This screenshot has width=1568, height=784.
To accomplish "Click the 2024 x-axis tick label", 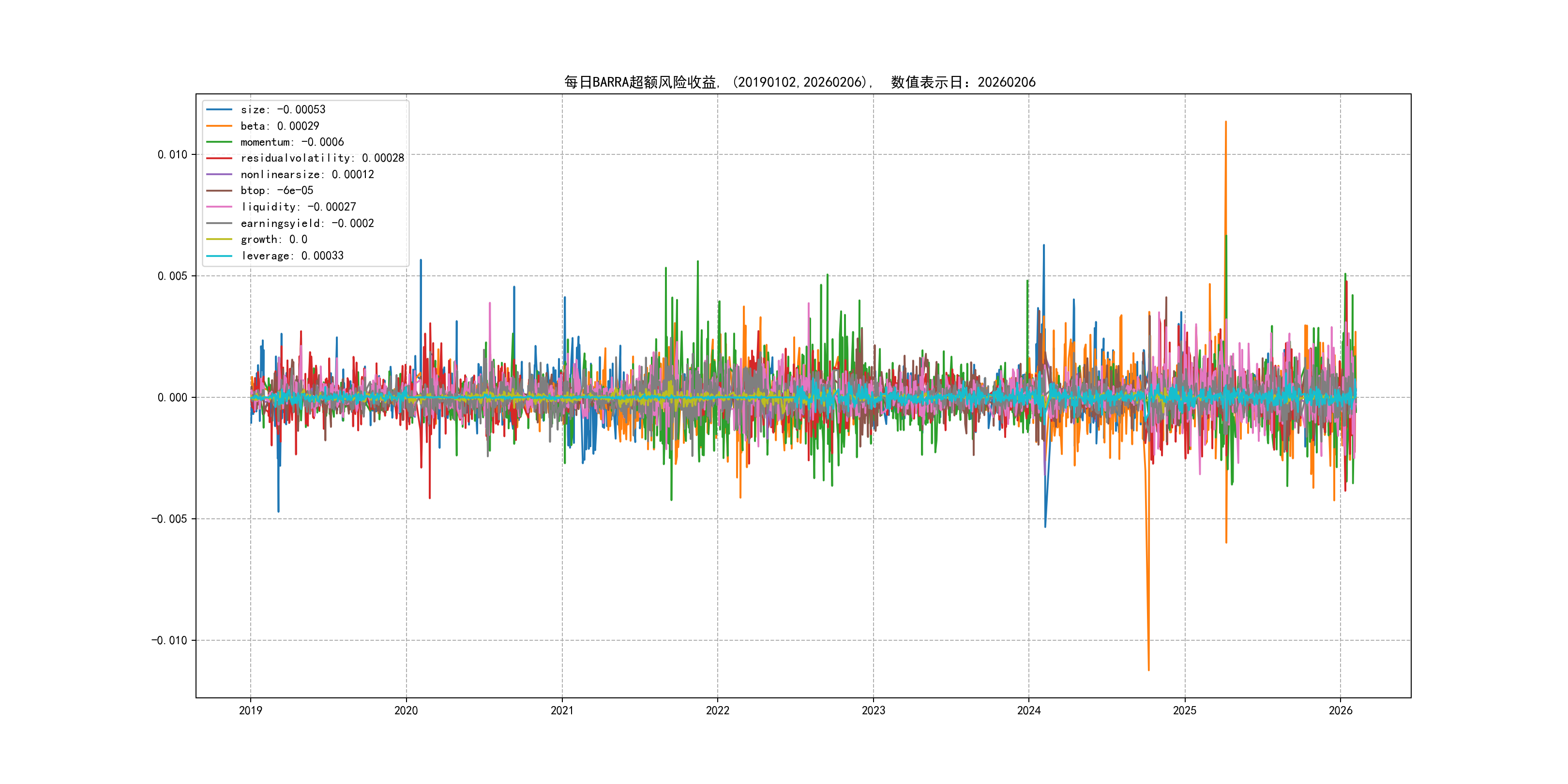I will (1029, 710).
